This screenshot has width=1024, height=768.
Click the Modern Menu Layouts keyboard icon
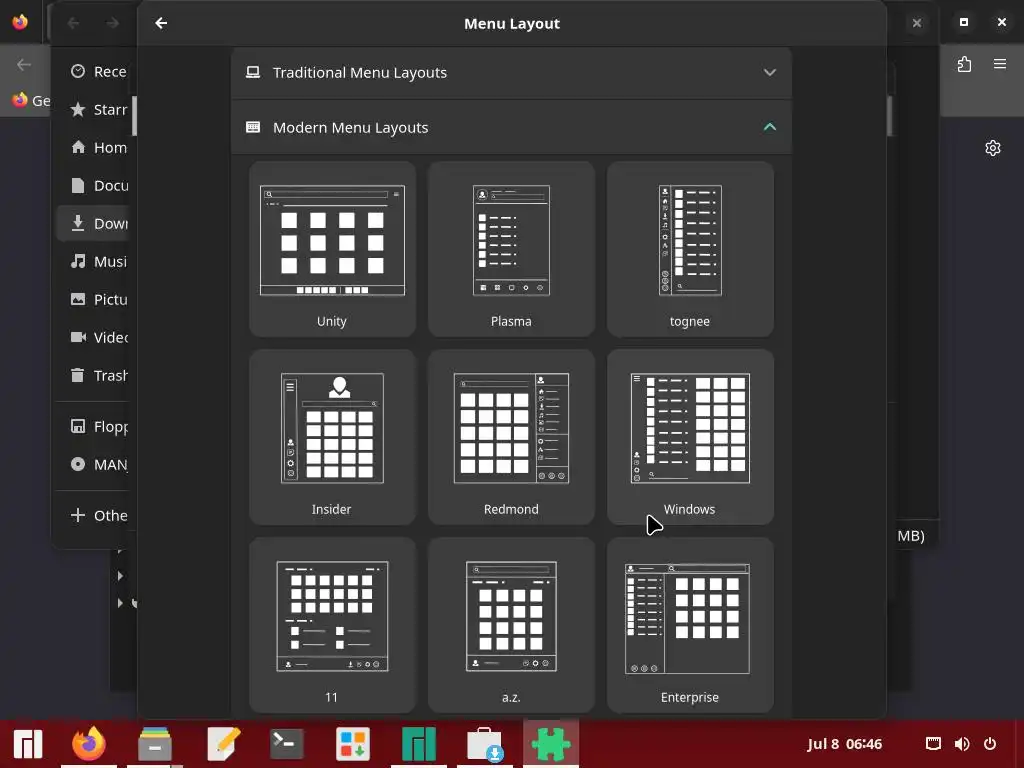[x=253, y=127]
